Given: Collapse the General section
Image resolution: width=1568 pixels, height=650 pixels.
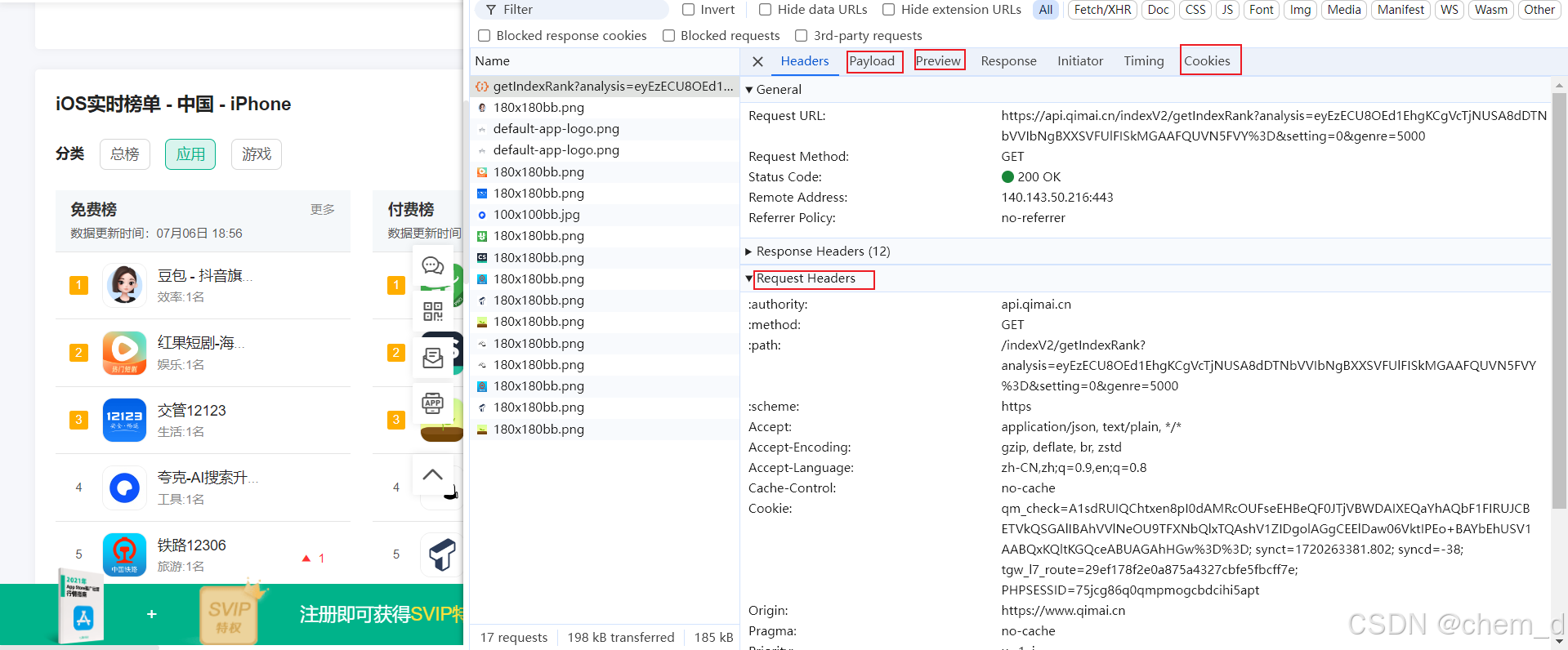Looking at the screenshot, I should [x=749, y=90].
